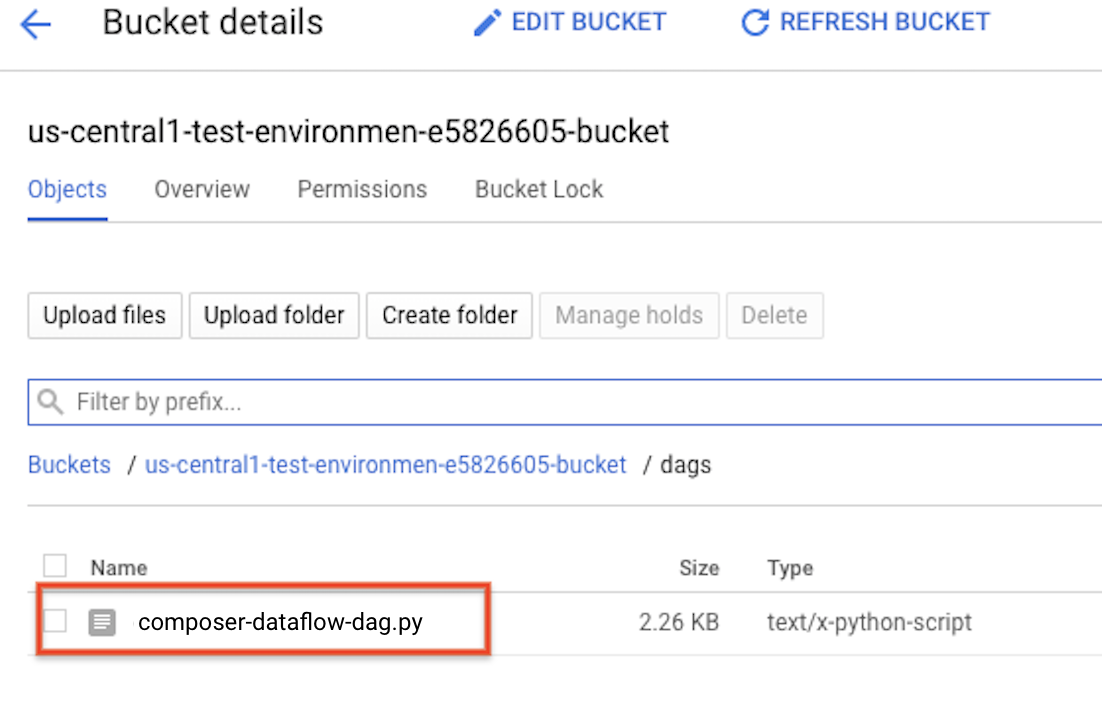Click the Manage holds button
The height and width of the screenshot is (702, 1102).
(629, 315)
